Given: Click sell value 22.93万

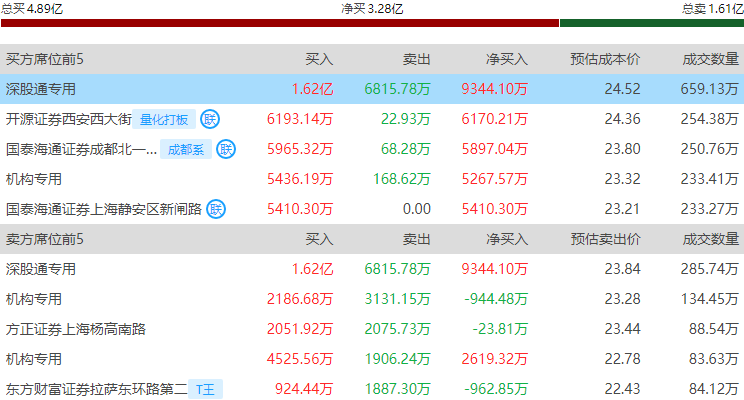Looking at the screenshot, I should [x=406, y=119].
